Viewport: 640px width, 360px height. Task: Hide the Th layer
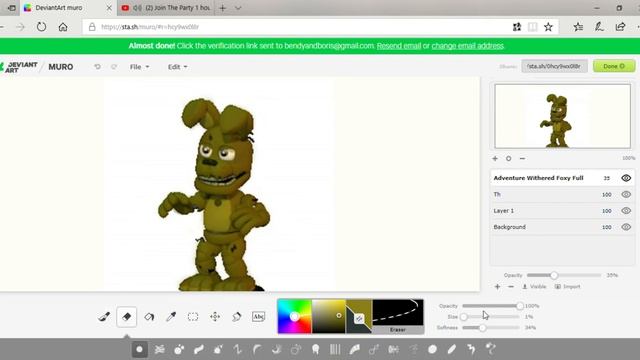point(626,194)
